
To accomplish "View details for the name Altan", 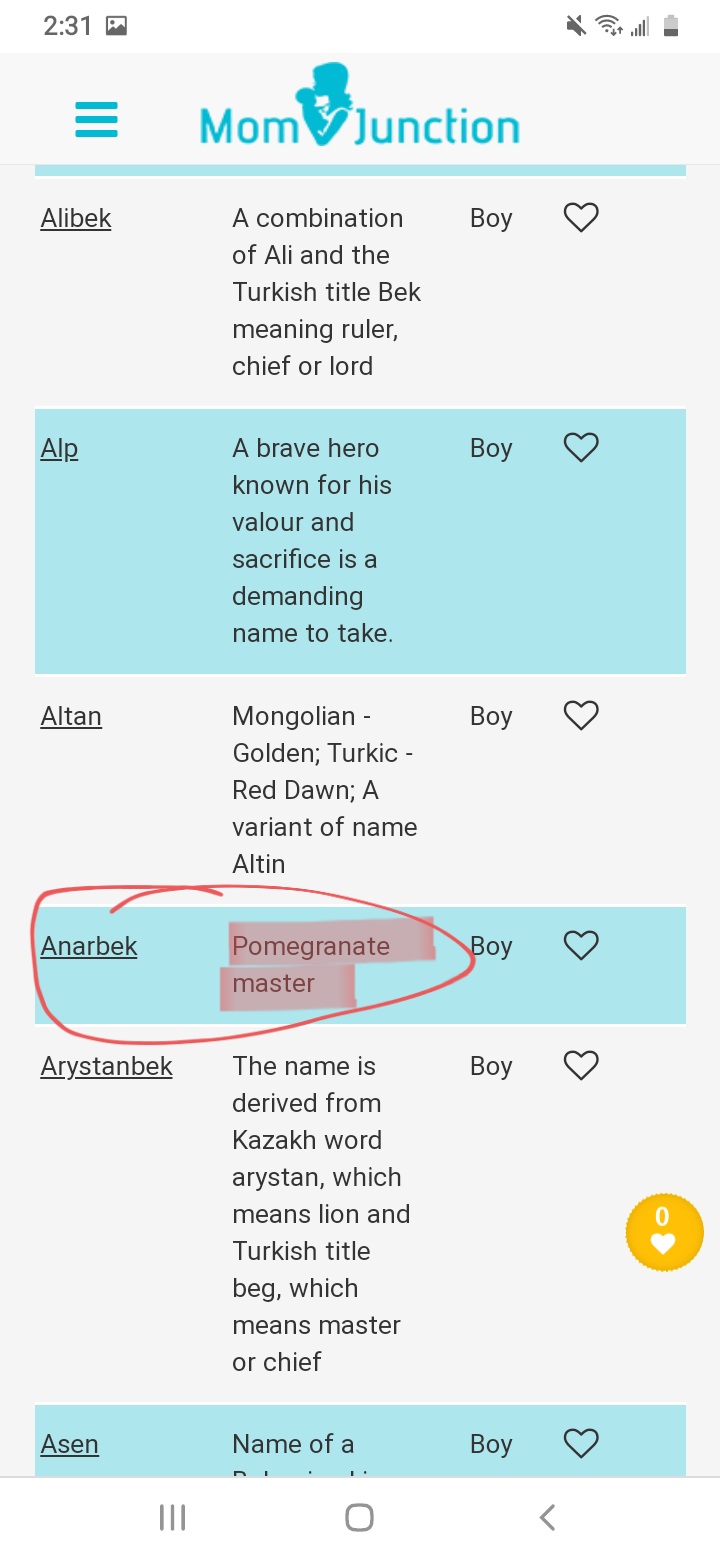I will pyautogui.click(x=71, y=716).
